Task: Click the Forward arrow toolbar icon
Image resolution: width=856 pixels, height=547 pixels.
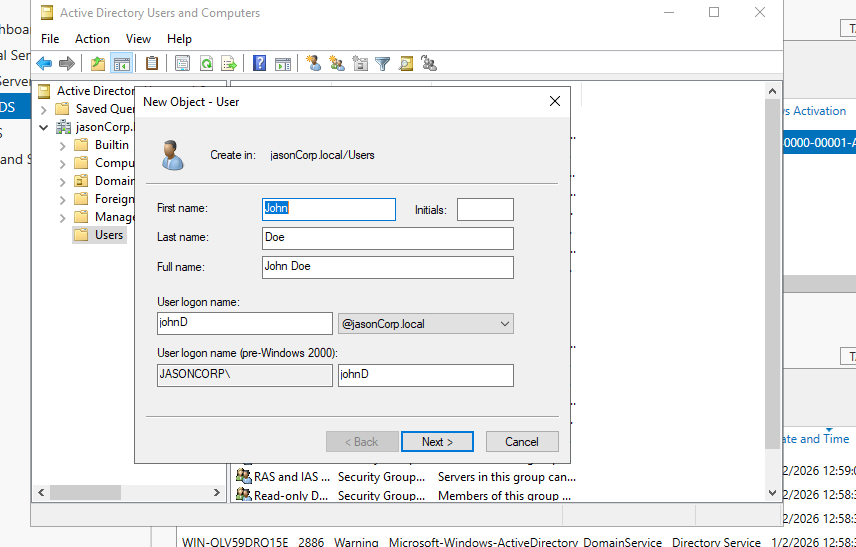Action: coord(67,63)
